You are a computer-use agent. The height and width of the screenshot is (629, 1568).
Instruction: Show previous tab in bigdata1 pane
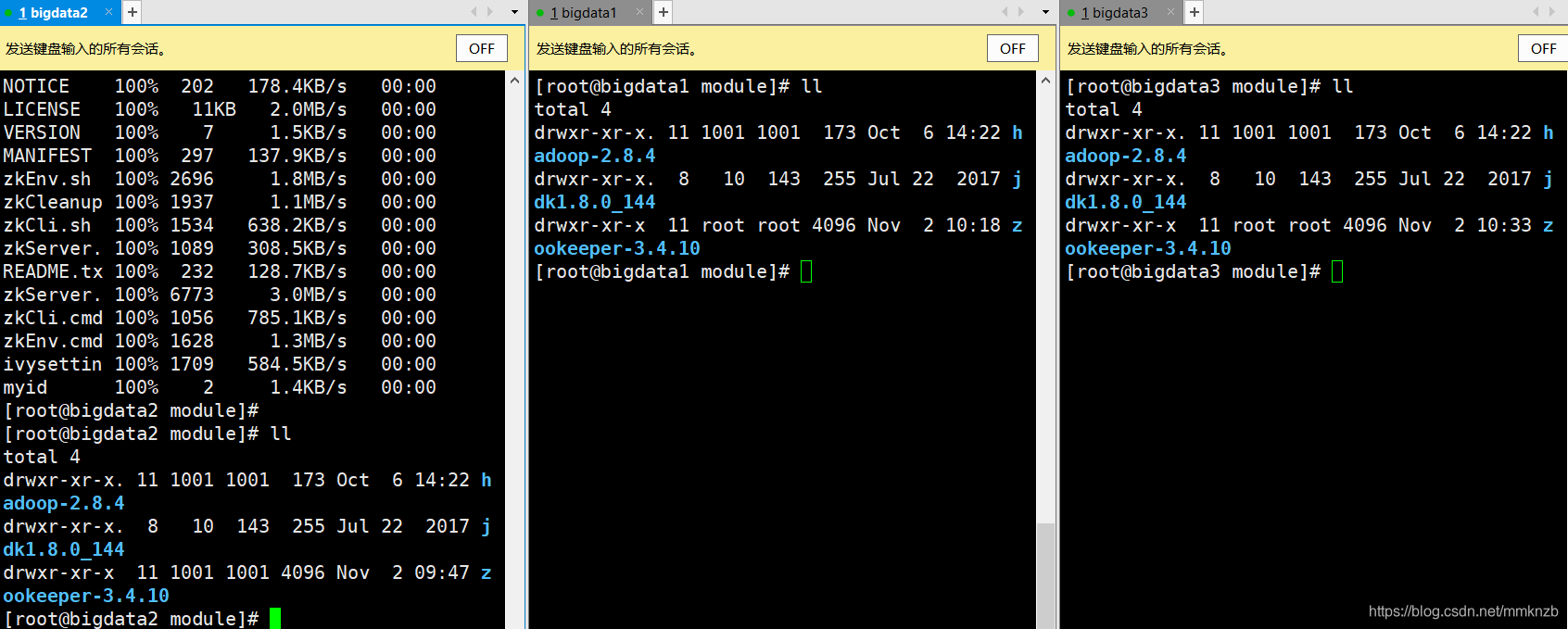point(1005,12)
